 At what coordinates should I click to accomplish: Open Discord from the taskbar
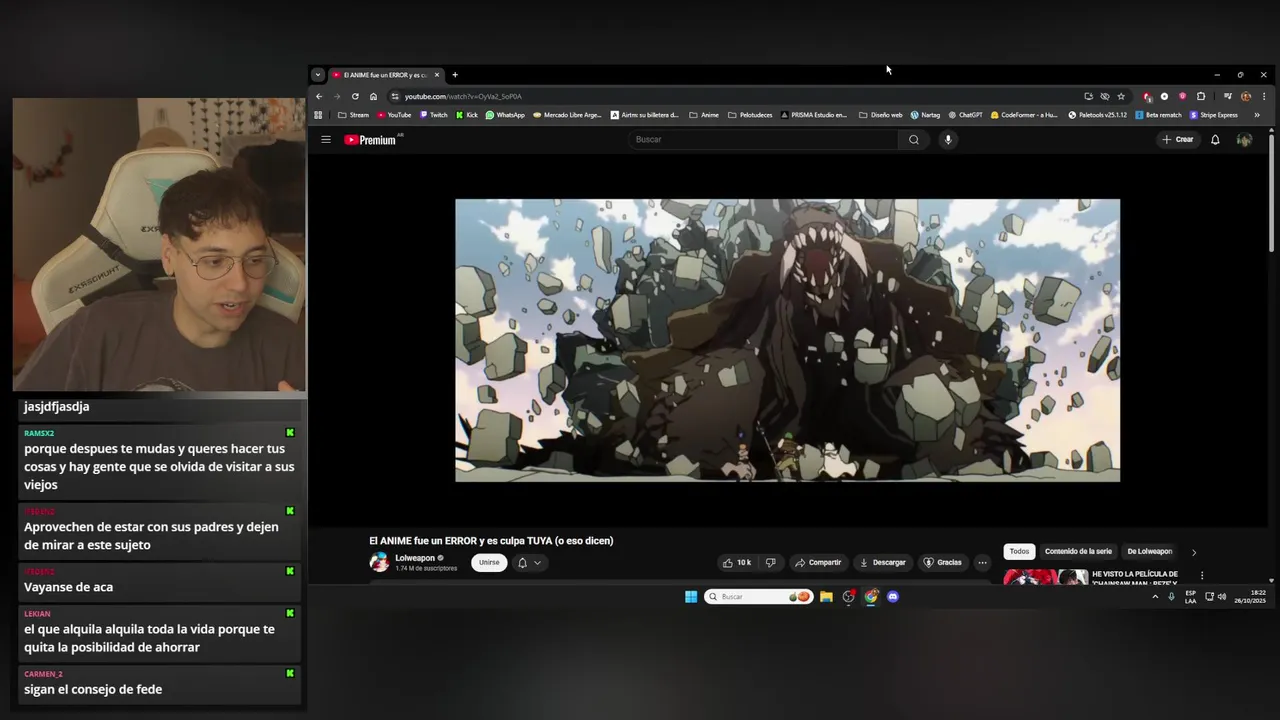893,597
